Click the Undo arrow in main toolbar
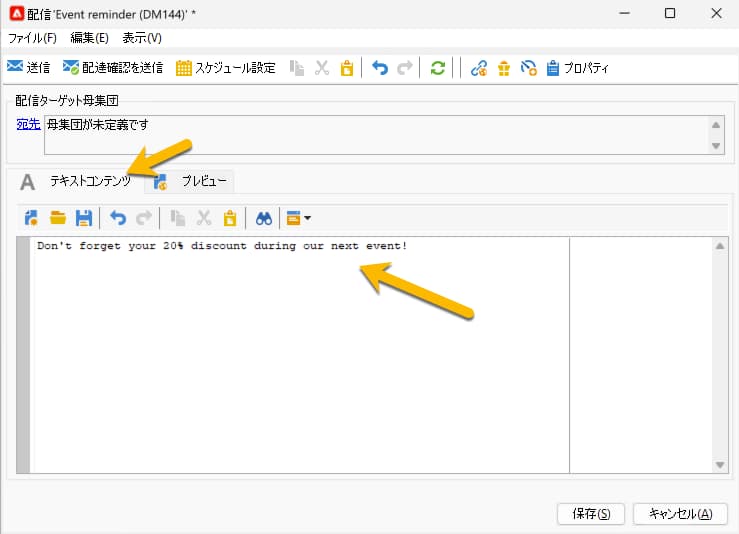The height and width of the screenshot is (534, 739). pos(380,68)
